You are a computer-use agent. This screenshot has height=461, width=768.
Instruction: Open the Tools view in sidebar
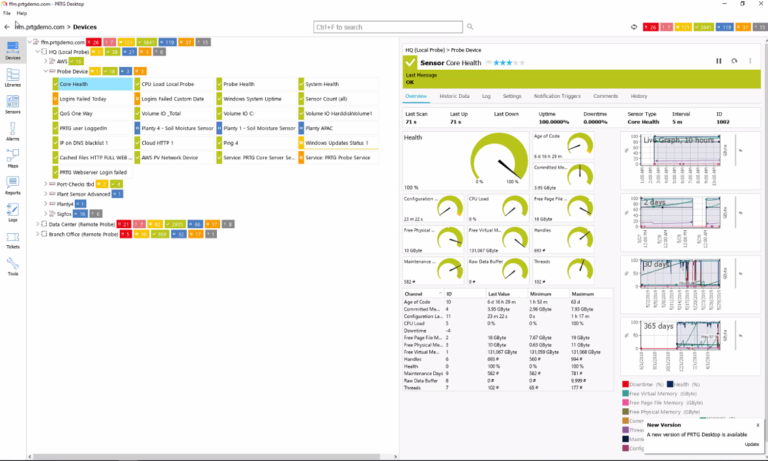point(13,266)
